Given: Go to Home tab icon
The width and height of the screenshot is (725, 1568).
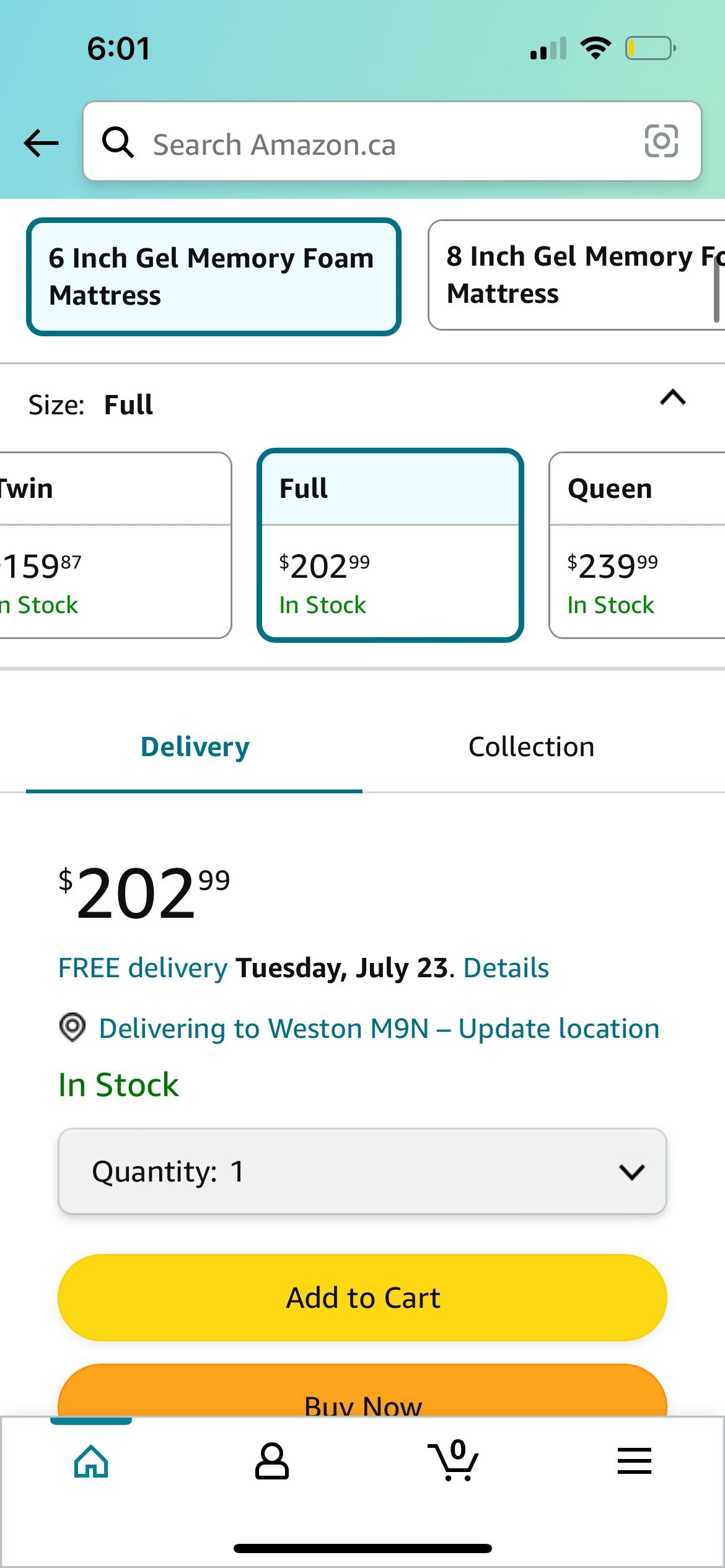Looking at the screenshot, I should [x=91, y=1461].
